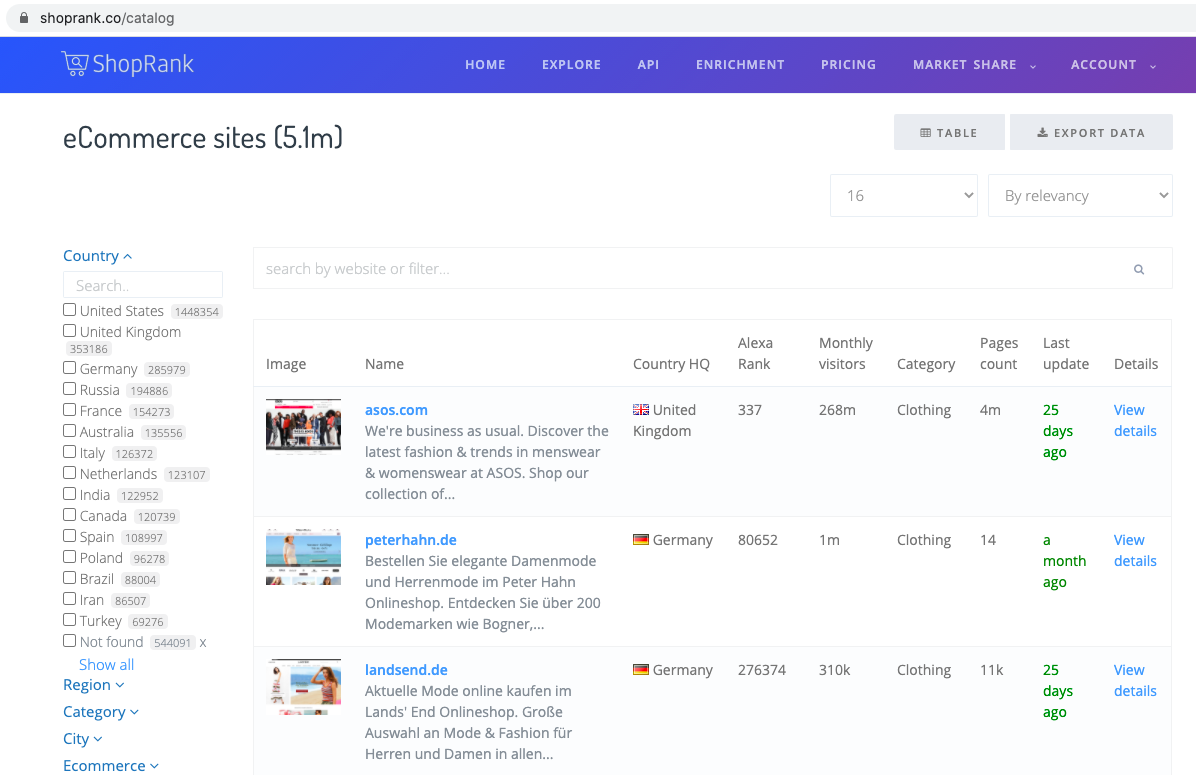Collapse the Country filter section
Viewport: 1196px width, 775px height.
98,256
